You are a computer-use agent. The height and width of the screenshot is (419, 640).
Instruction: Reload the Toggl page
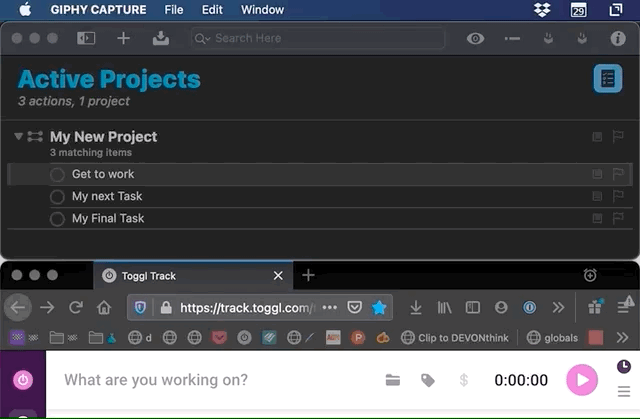pyautogui.click(x=76, y=307)
